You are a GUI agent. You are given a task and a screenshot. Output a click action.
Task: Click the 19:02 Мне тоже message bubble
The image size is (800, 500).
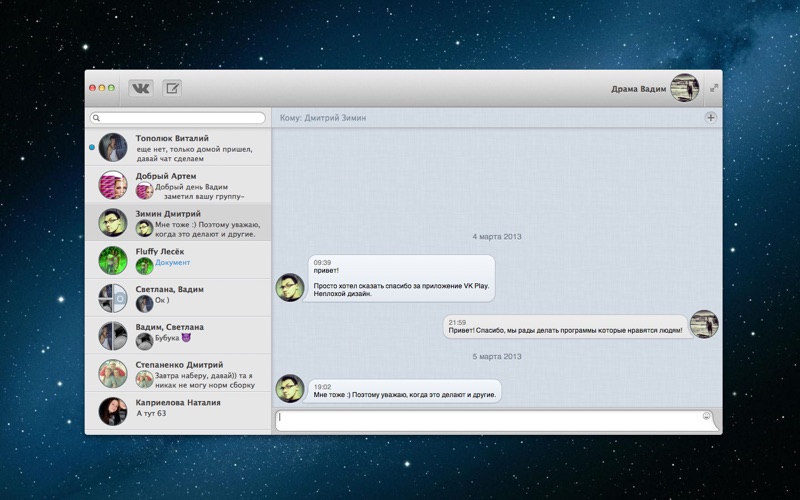405,391
